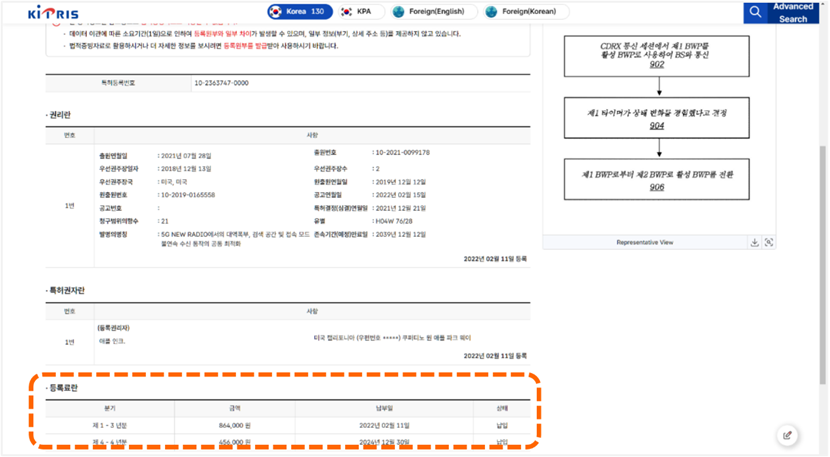This screenshot has width=830, height=457.
Task: Click the globe icon beside Foreign(English)
Action: (399, 12)
